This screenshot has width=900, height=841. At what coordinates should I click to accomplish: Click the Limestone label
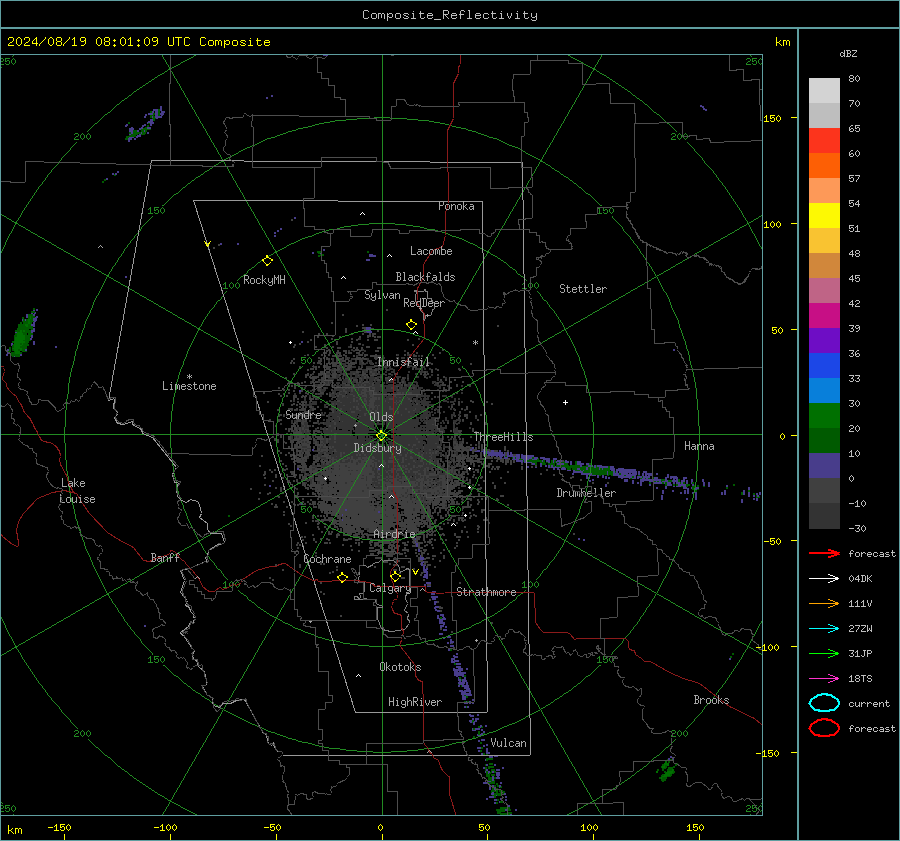pyautogui.click(x=189, y=386)
